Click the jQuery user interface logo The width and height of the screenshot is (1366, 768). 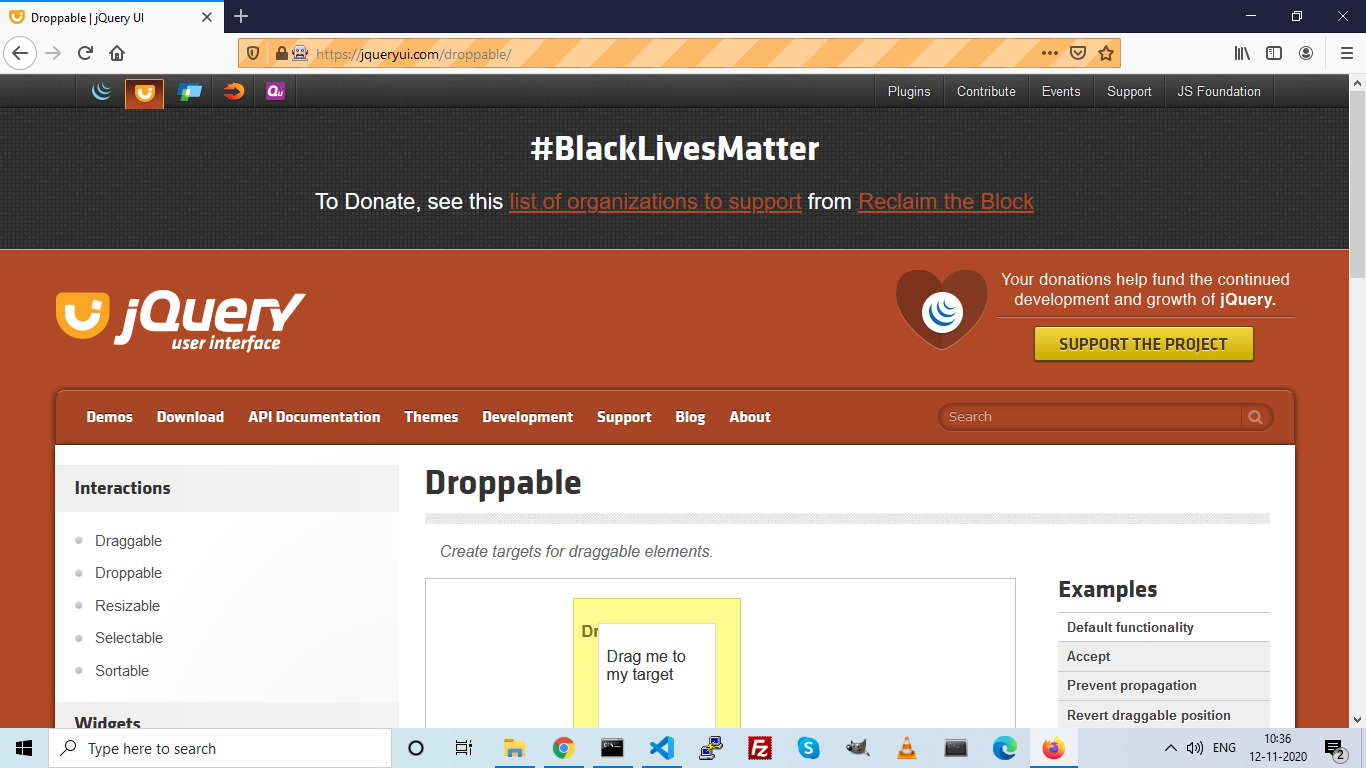[181, 321]
